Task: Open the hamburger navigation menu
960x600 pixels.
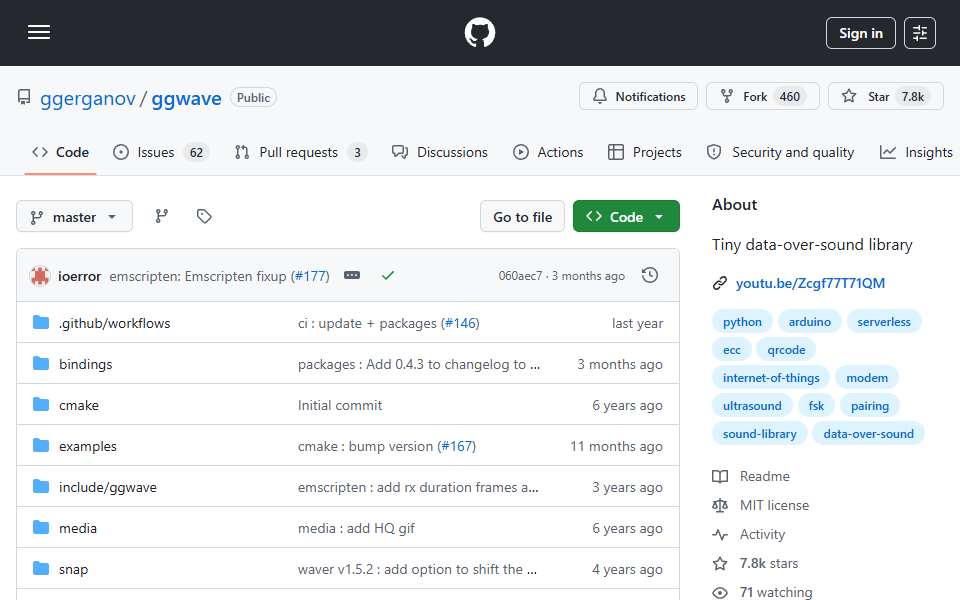Action: 39,32
